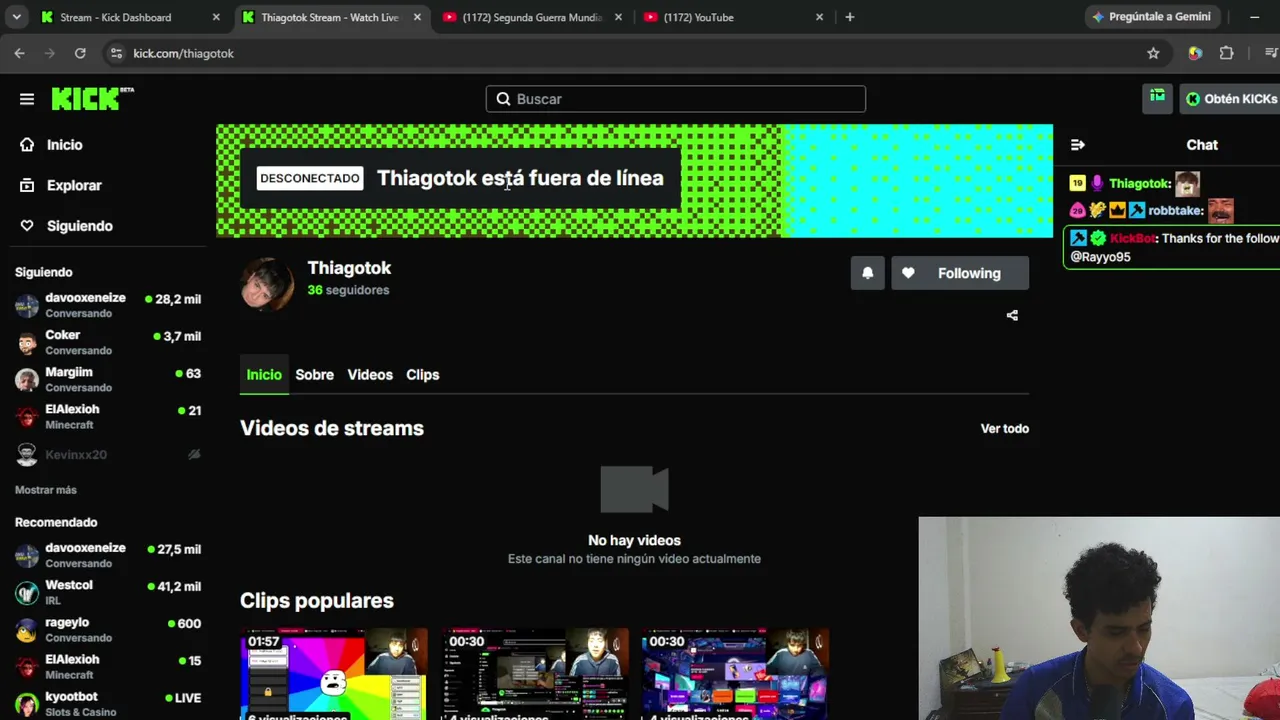
Task: Open the tab search dropdown arrow
Action: click(16, 17)
